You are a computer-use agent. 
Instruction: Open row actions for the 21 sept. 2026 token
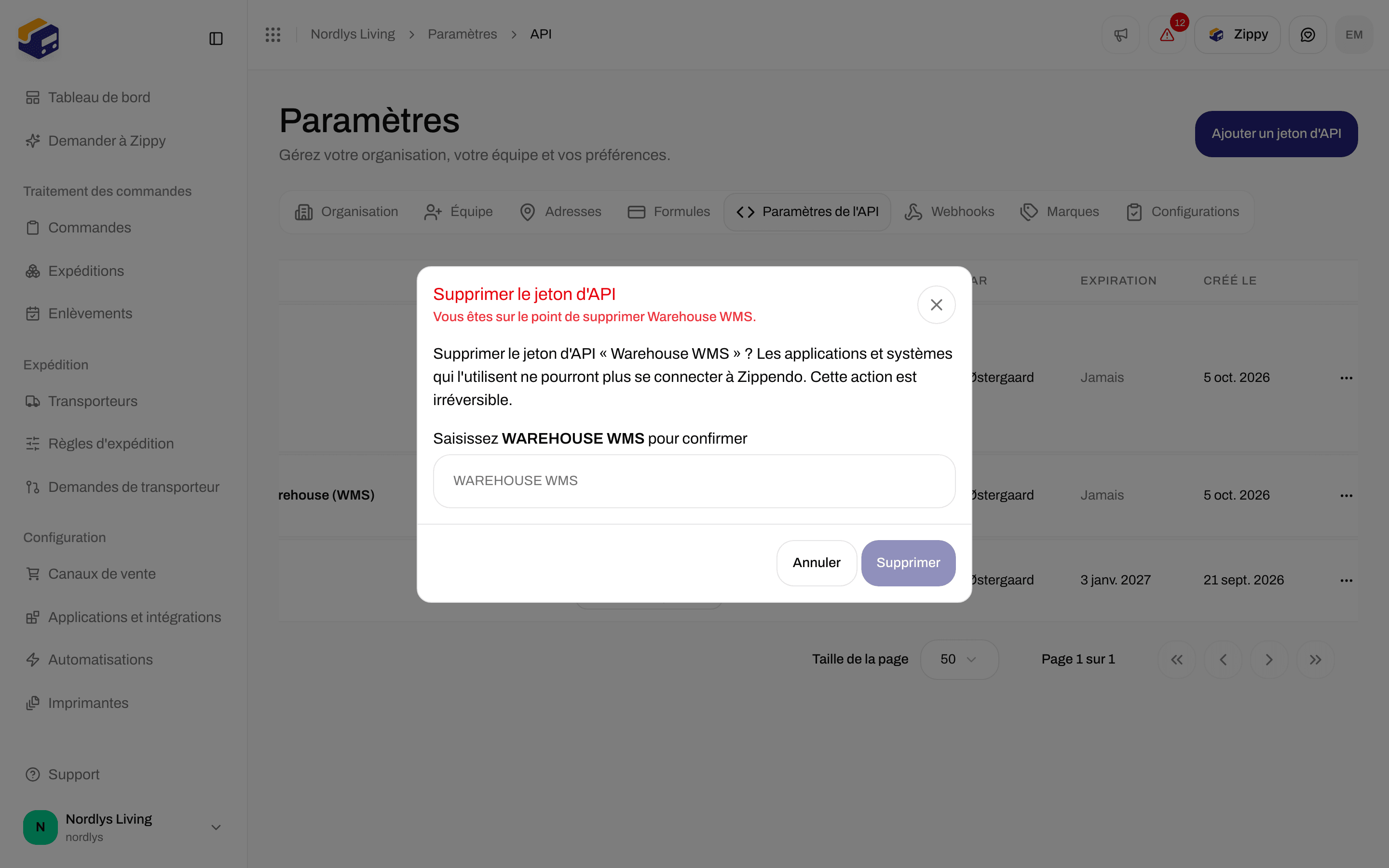(1347, 581)
